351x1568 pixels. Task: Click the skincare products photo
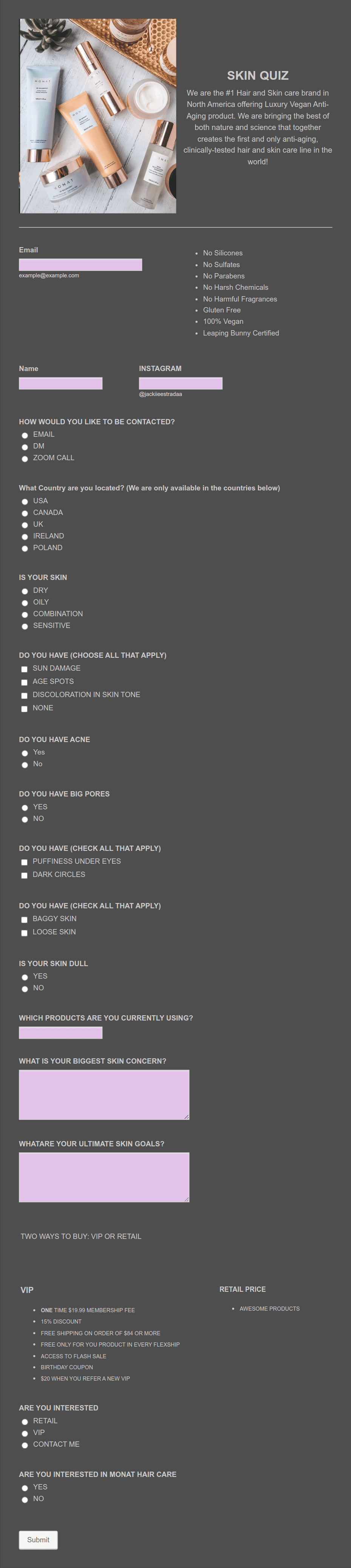[x=98, y=116]
